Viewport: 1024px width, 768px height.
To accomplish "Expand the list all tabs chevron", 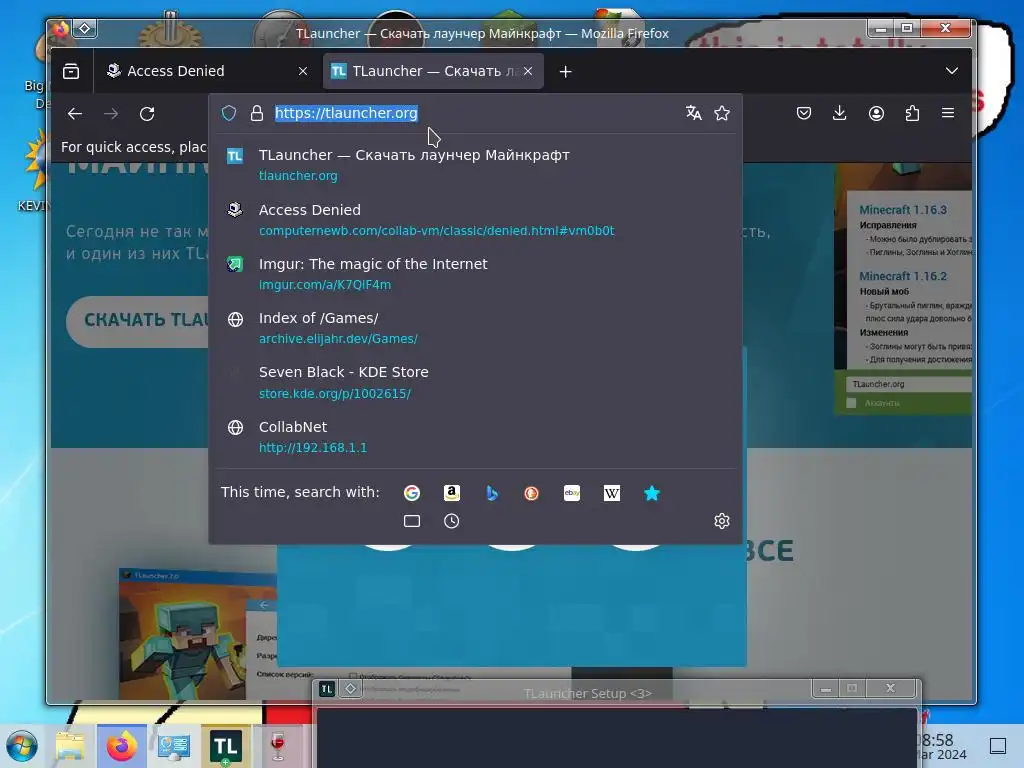I will [x=952, y=71].
